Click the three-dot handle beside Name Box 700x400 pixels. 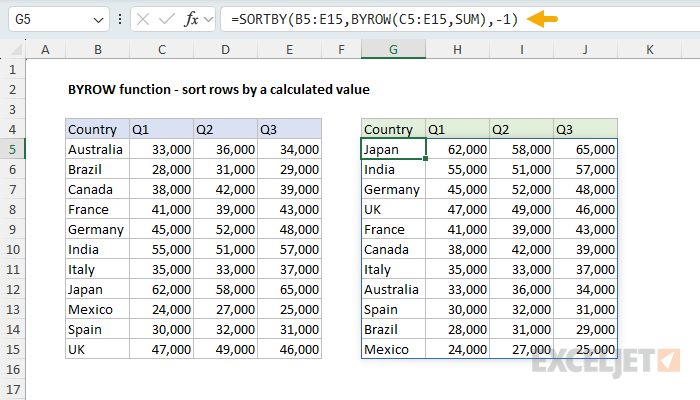[x=120, y=20]
